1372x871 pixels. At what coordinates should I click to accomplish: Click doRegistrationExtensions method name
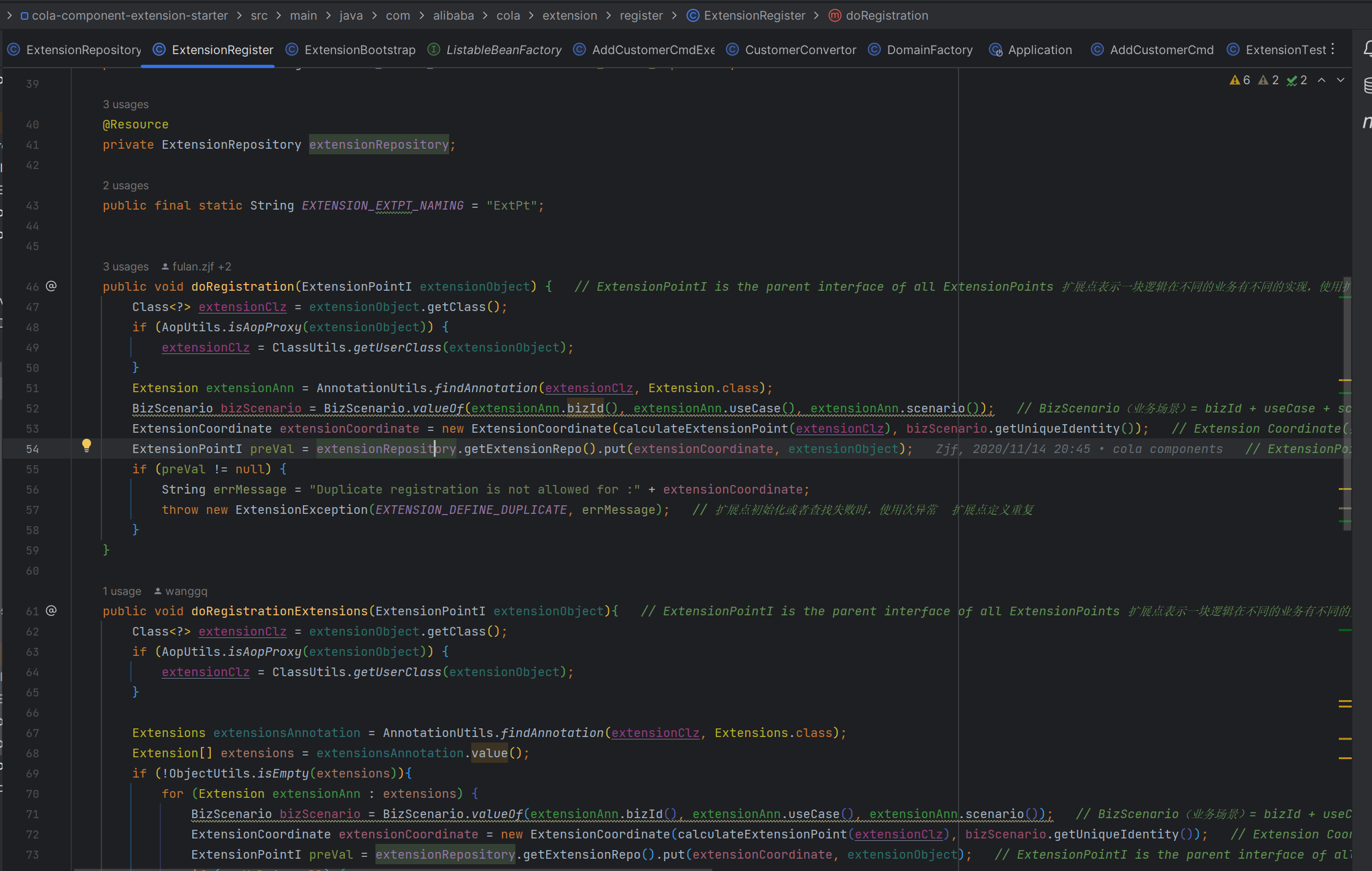pos(280,611)
